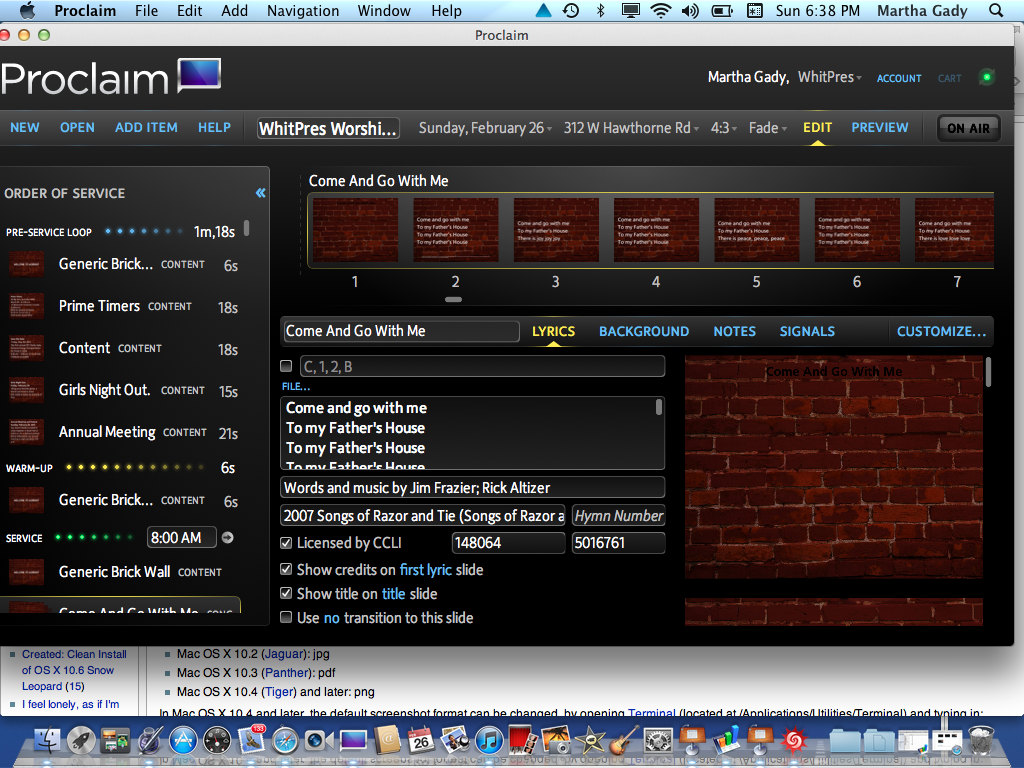Collapse the Order of Service panel
The height and width of the screenshot is (768, 1024).
(x=261, y=193)
